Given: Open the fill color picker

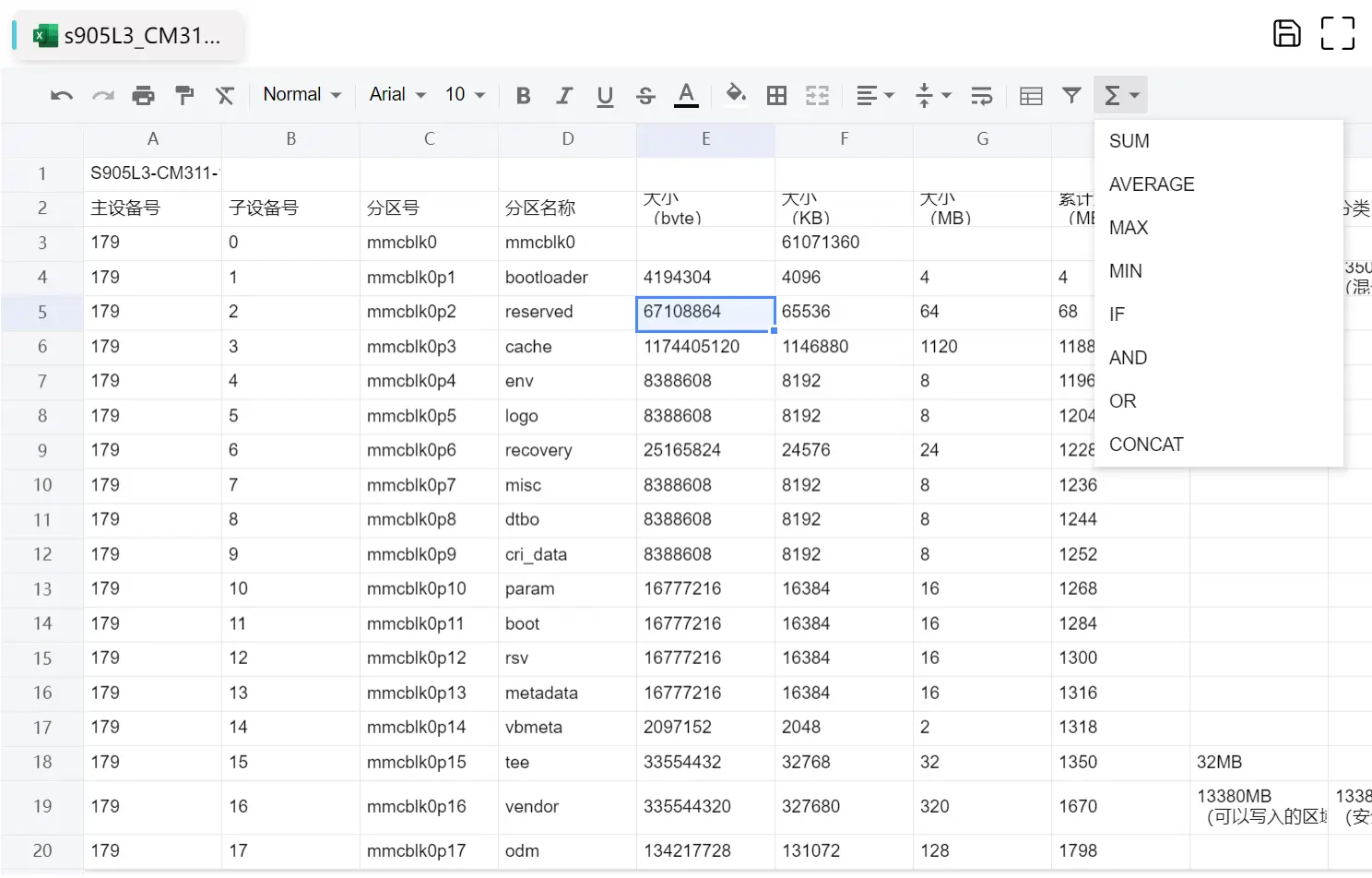Looking at the screenshot, I should [x=736, y=95].
